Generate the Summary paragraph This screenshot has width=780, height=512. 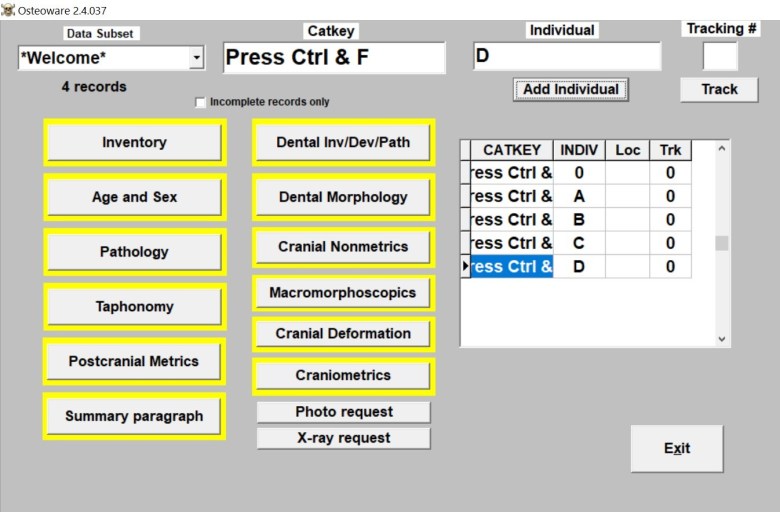click(134, 416)
